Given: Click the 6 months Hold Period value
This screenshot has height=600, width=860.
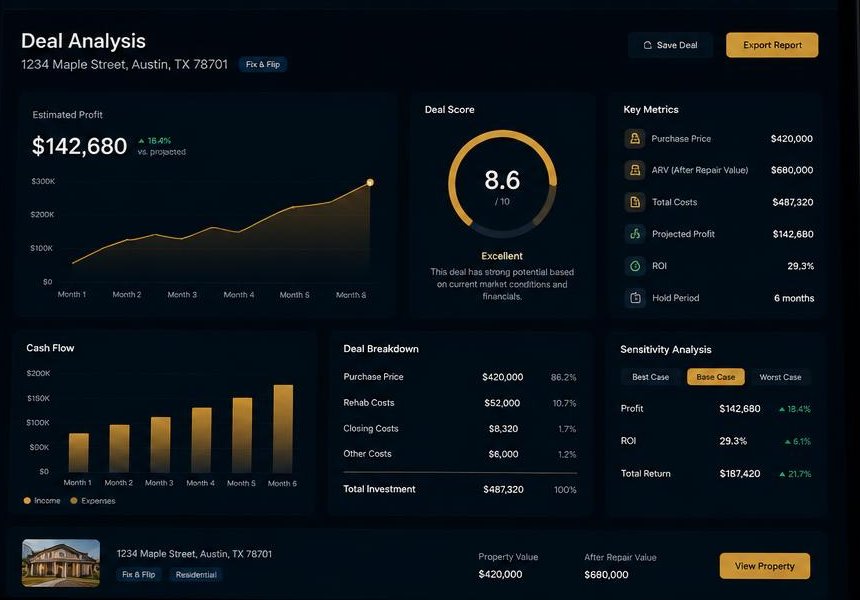Looking at the screenshot, I should coord(794,298).
